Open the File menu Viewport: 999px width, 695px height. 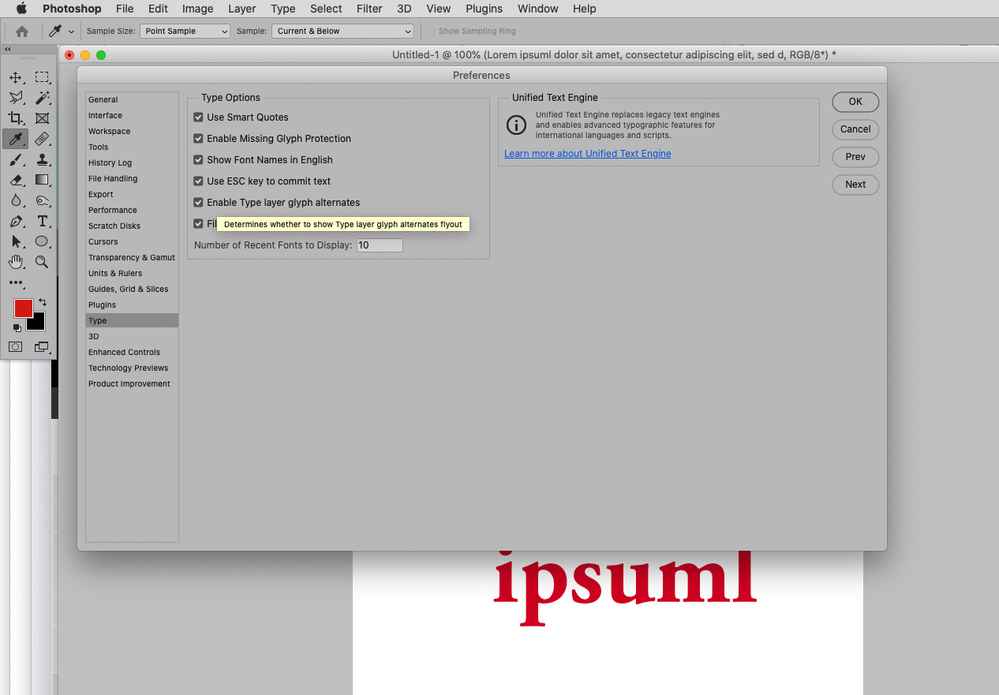coord(125,9)
